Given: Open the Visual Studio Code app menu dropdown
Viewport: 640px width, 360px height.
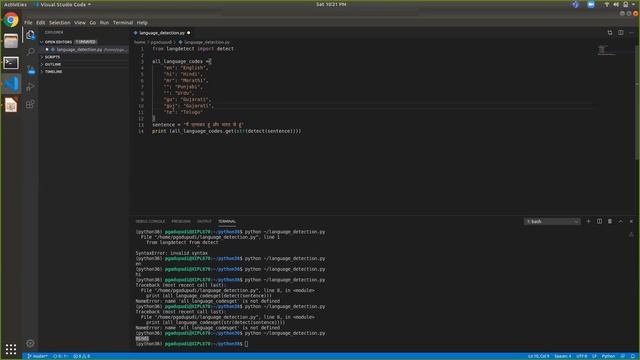Looking at the screenshot, I should [x=63, y=4].
